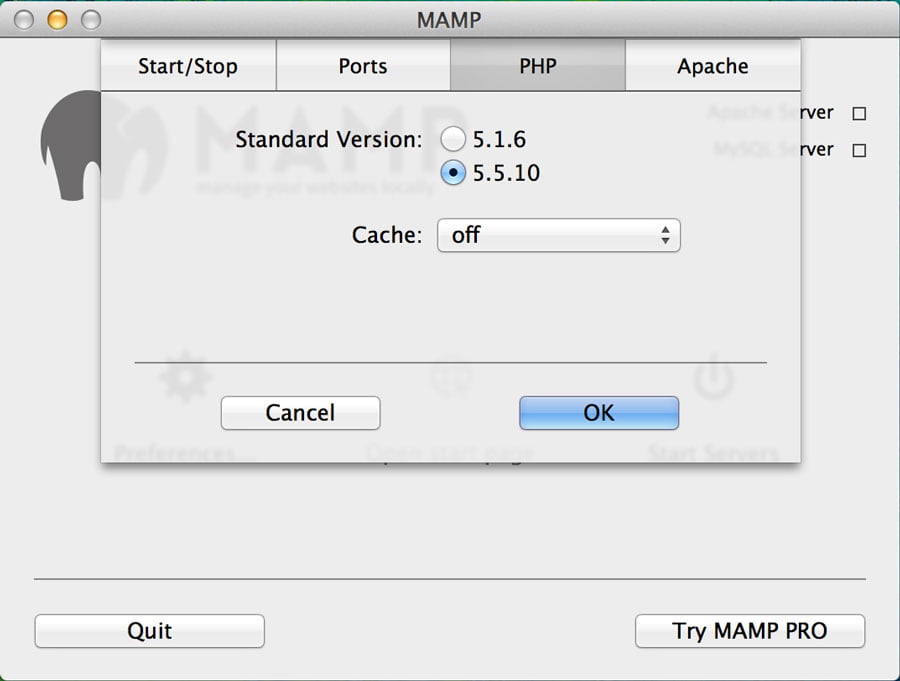Click the dimmed Start Servers power icon
Screen dimensions: 900x681
tap(714, 378)
